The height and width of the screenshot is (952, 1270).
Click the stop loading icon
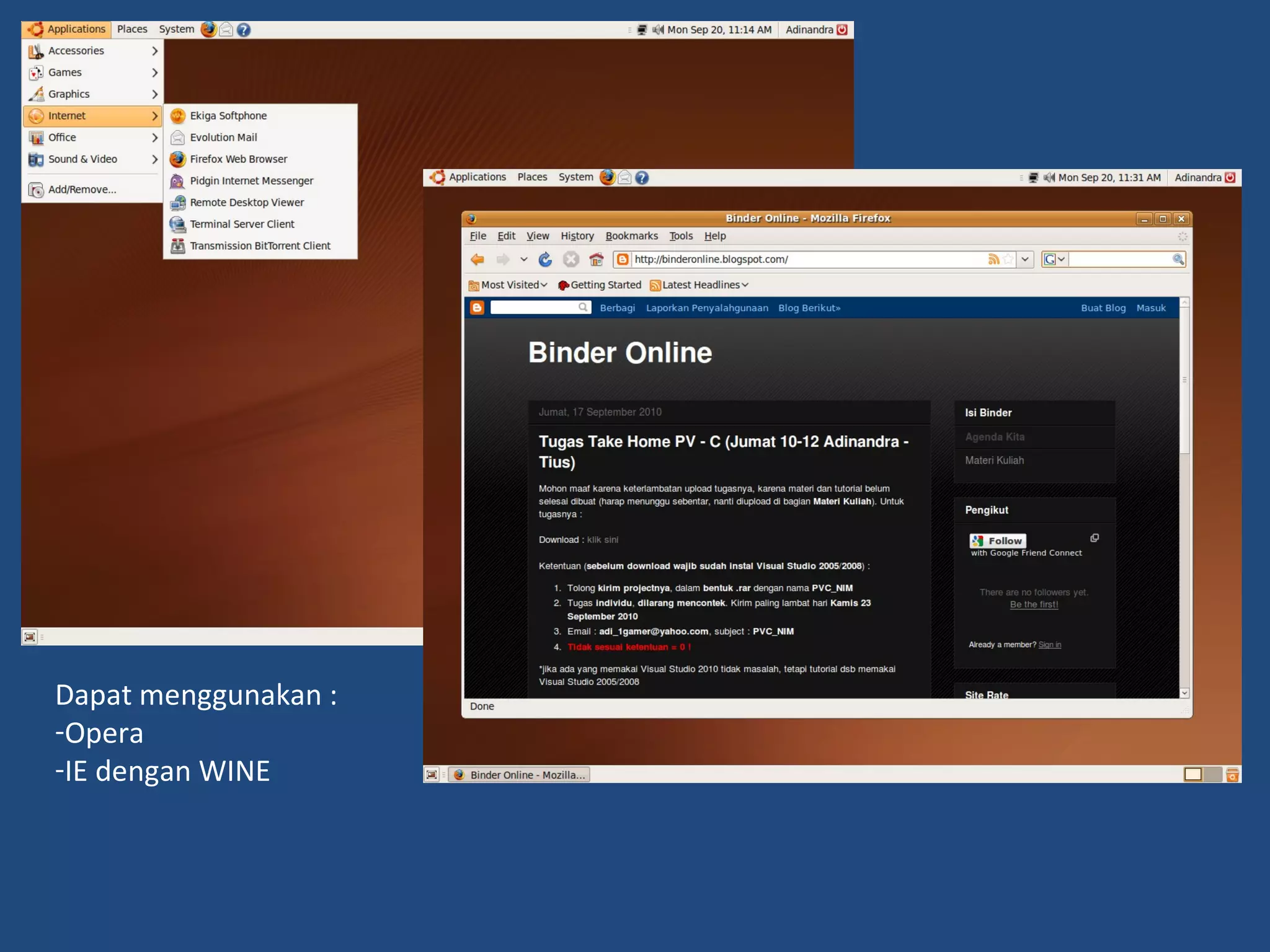tap(571, 260)
